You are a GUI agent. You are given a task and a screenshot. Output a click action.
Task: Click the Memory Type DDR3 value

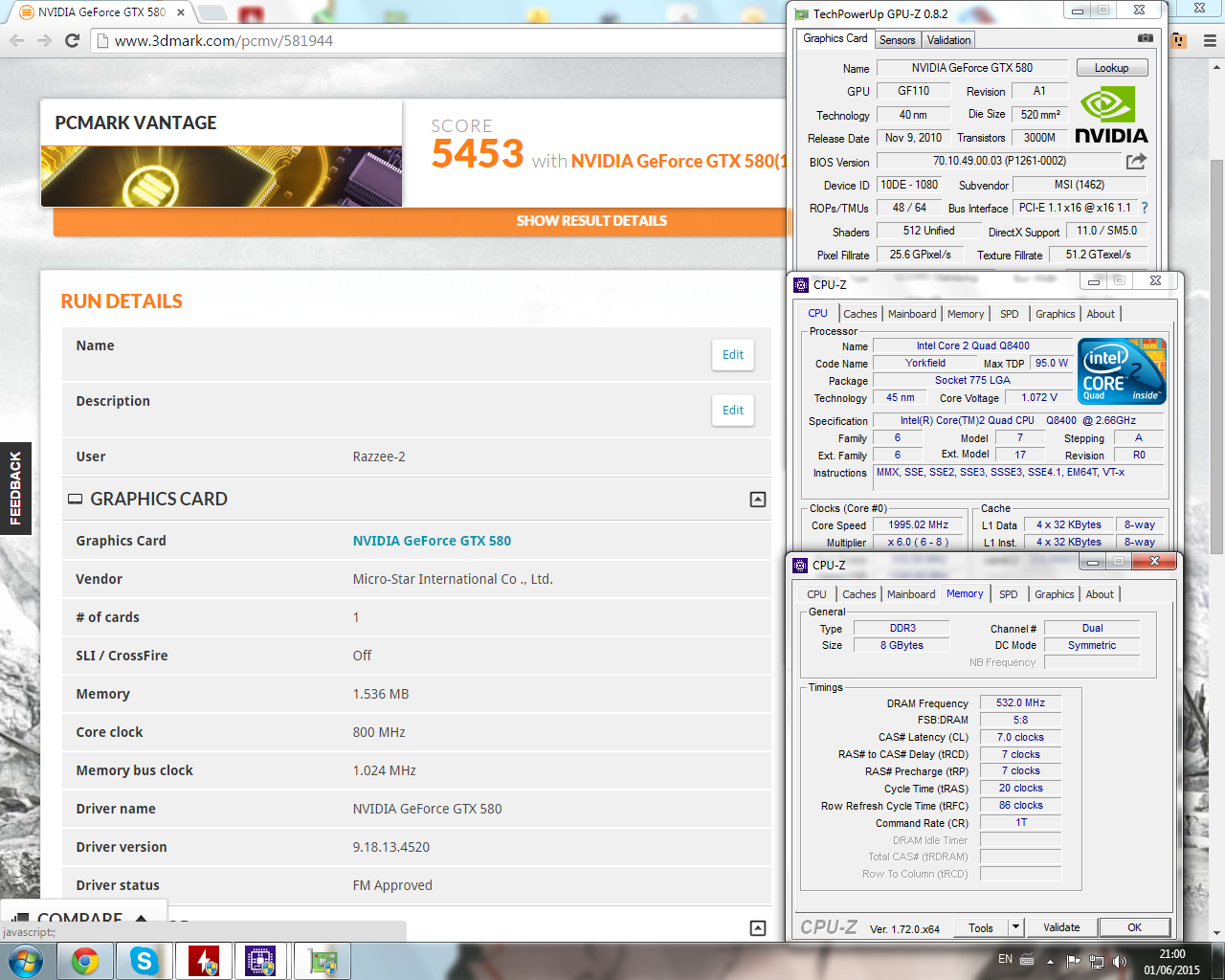pos(902,628)
